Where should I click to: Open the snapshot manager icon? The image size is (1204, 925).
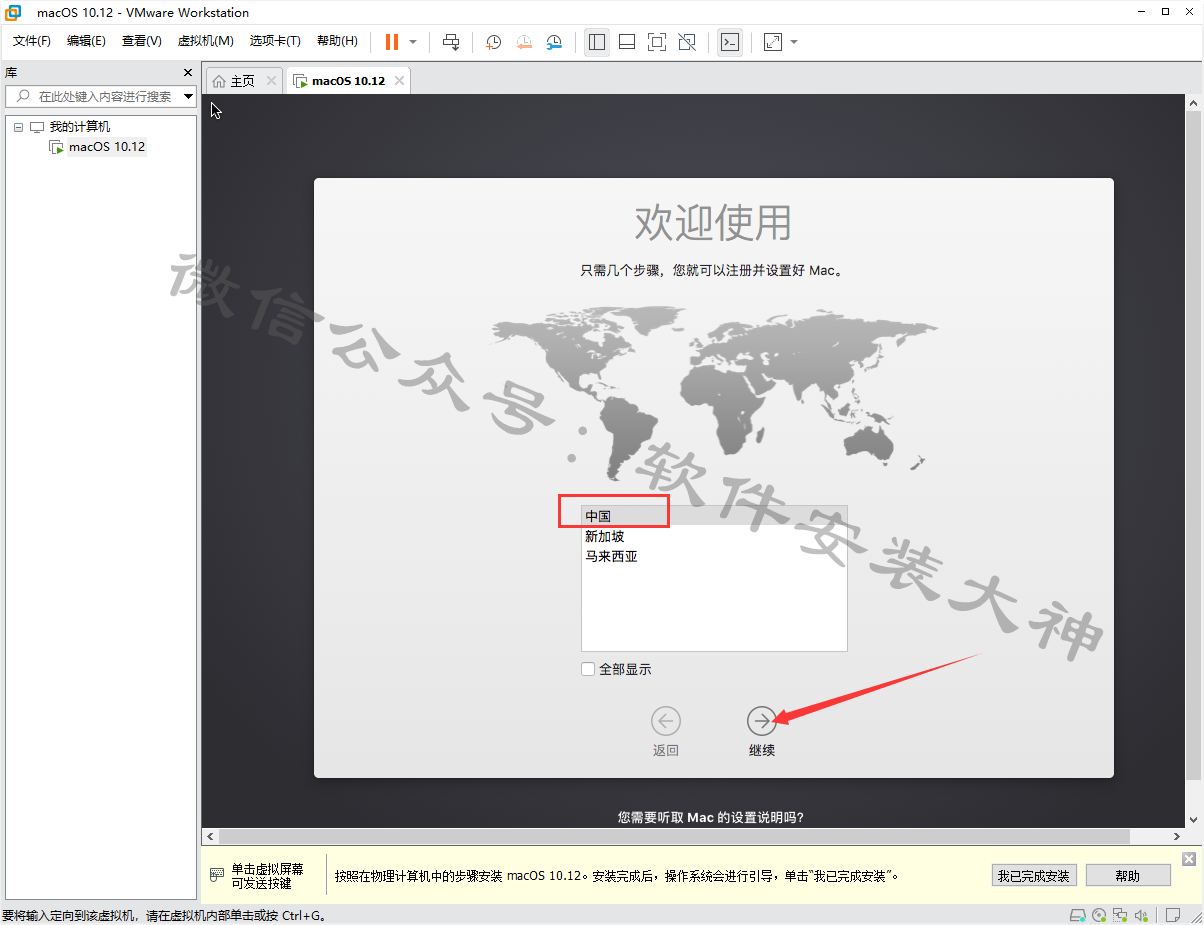554,42
